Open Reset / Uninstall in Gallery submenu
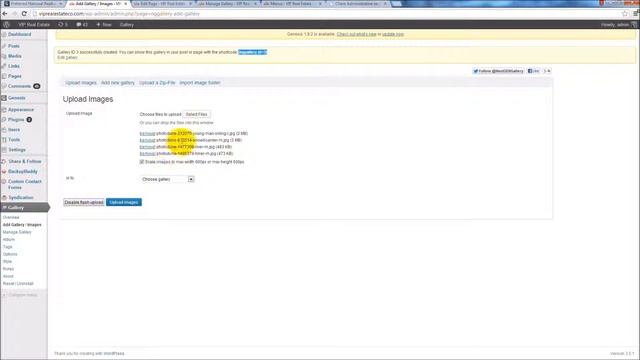Screen dimensions: 640x360 click(x=18, y=284)
